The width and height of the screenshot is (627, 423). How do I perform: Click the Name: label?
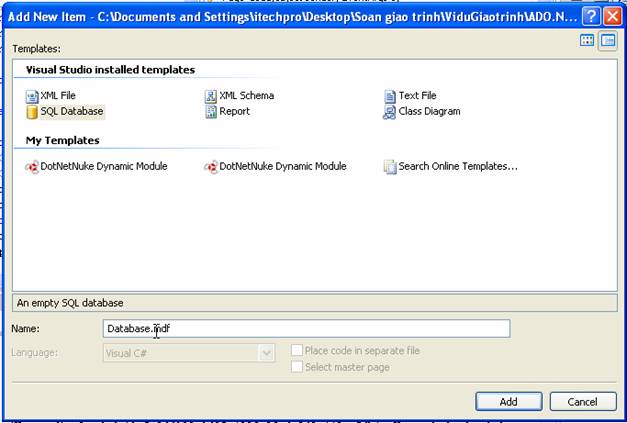coord(25,329)
